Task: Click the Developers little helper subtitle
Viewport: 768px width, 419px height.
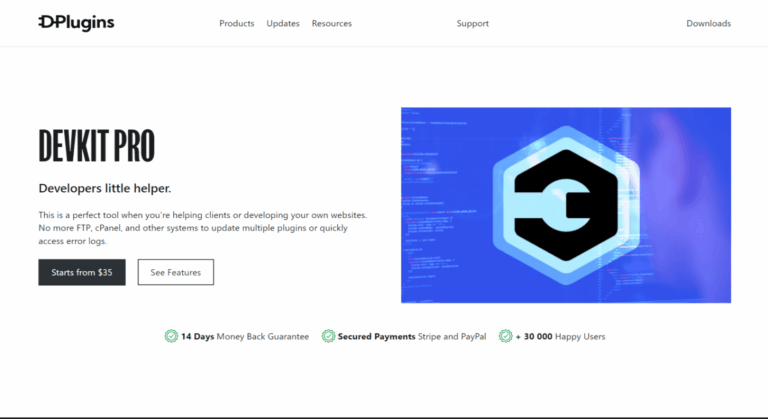Action: pos(104,188)
